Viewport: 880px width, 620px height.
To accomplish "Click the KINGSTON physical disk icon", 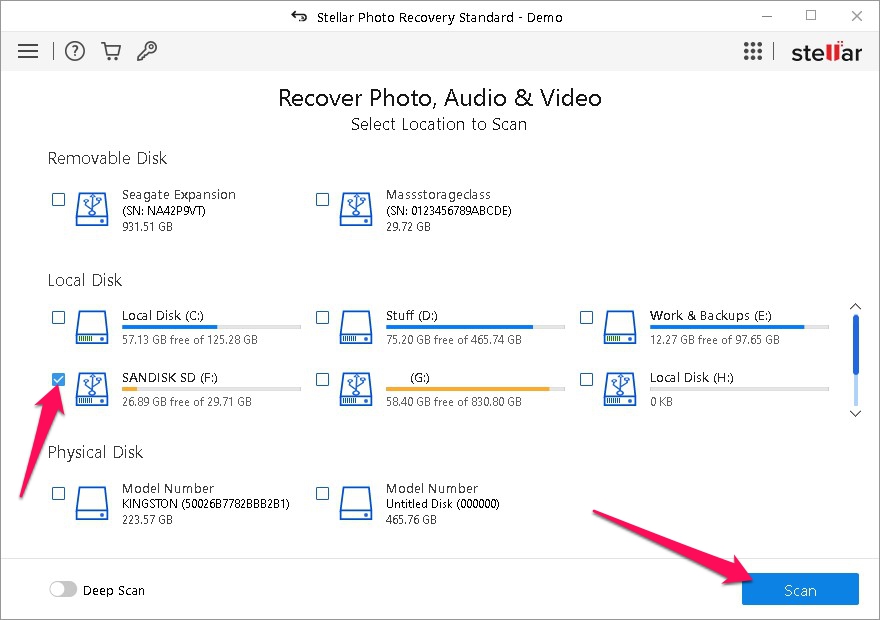I will (x=92, y=503).
